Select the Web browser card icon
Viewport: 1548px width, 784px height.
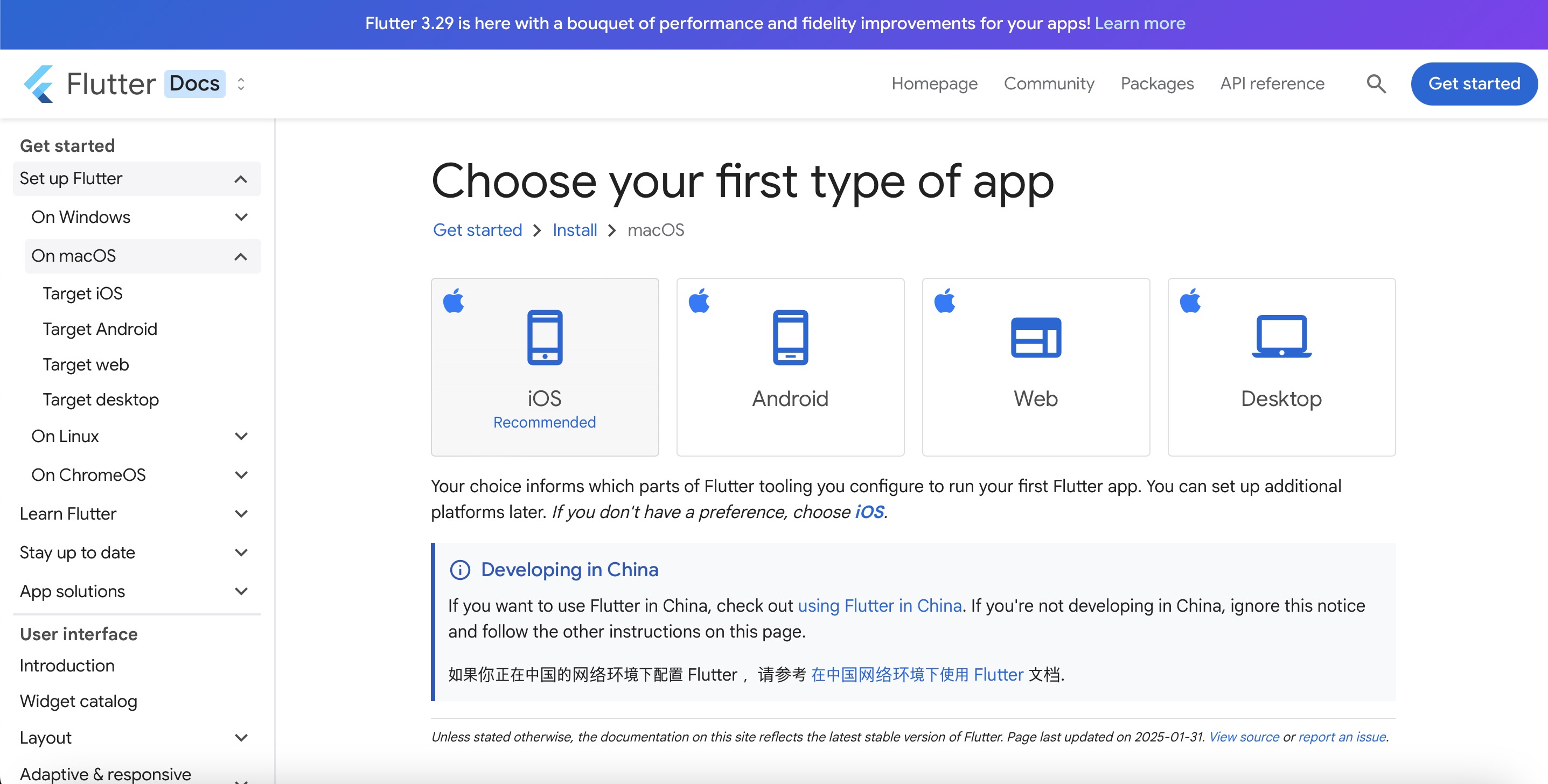pos(1036,337)
